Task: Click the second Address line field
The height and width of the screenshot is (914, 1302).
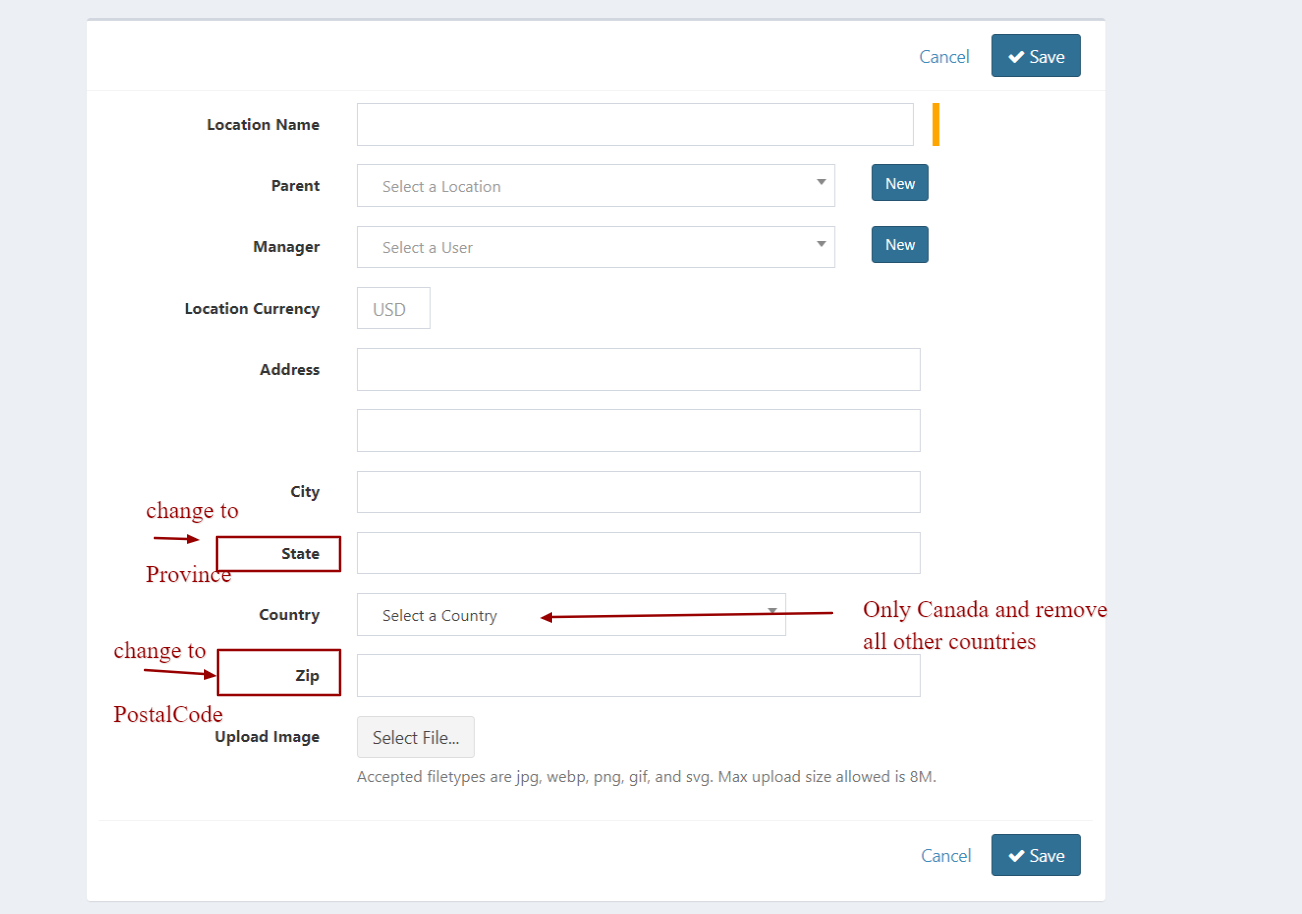Action: tap(638, 430)
